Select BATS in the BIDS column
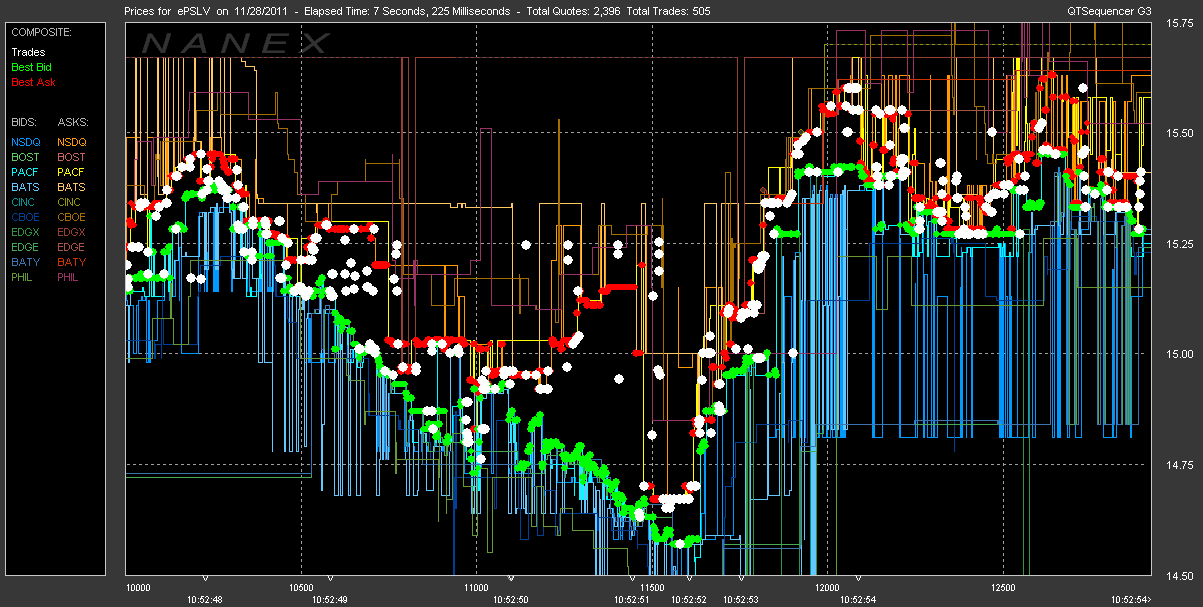The width and height of the screenshot is (1203, 607). pyautogui.click(x=26, y=187)
